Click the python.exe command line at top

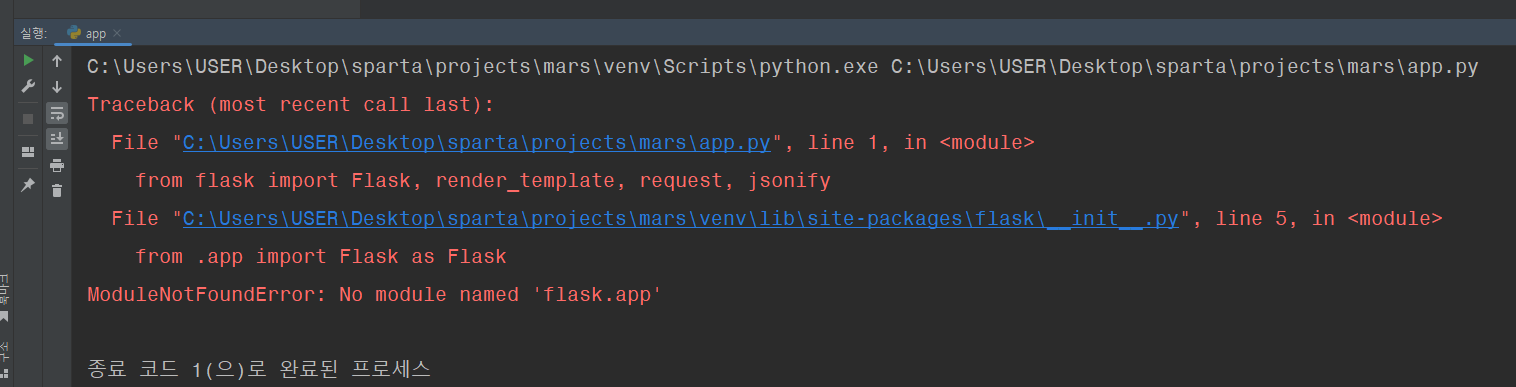pyautogui.click(x=783, y=67)
